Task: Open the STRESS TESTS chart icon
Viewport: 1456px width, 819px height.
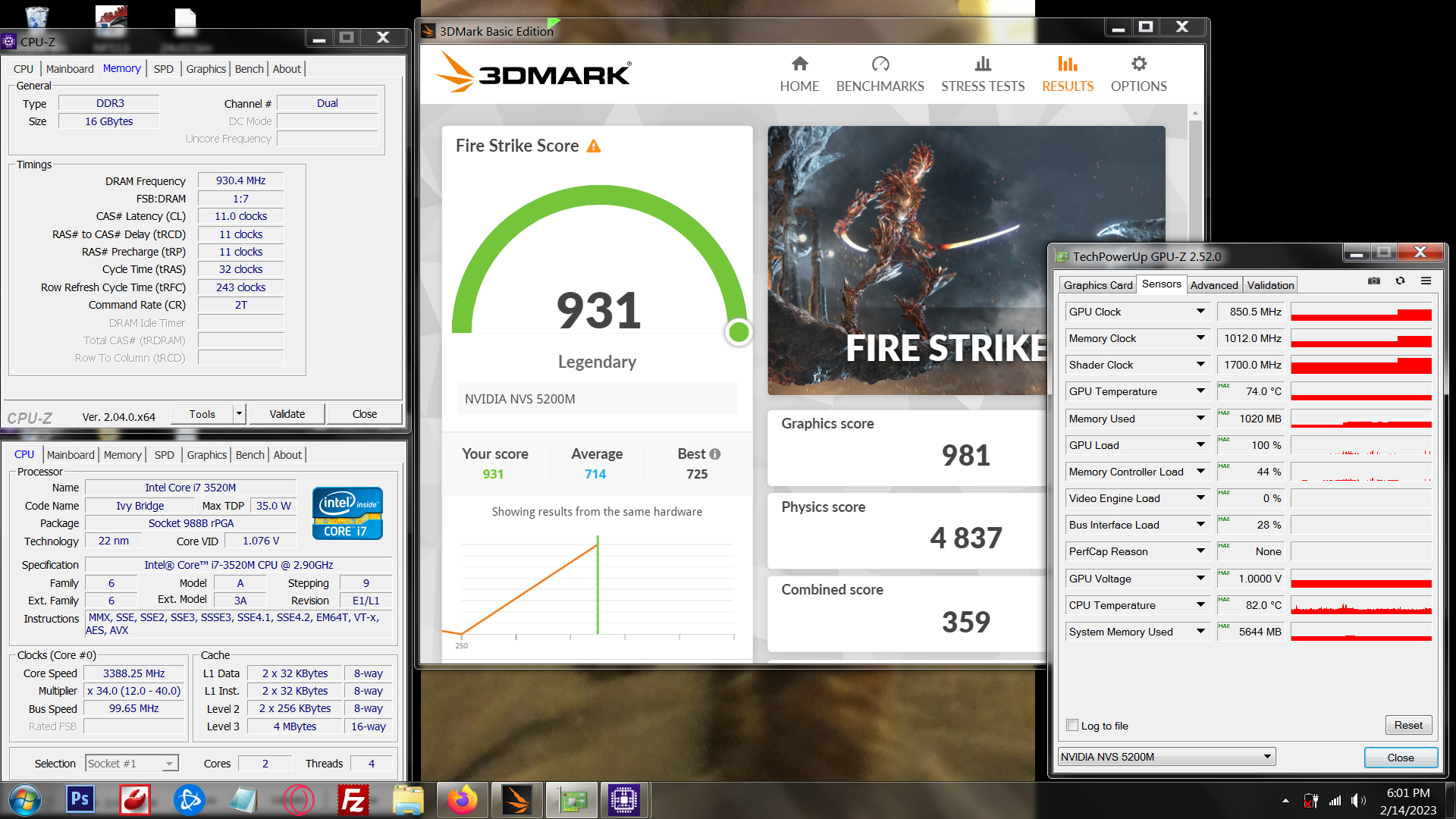Action: pyautogui.click(x=983, y=64)
